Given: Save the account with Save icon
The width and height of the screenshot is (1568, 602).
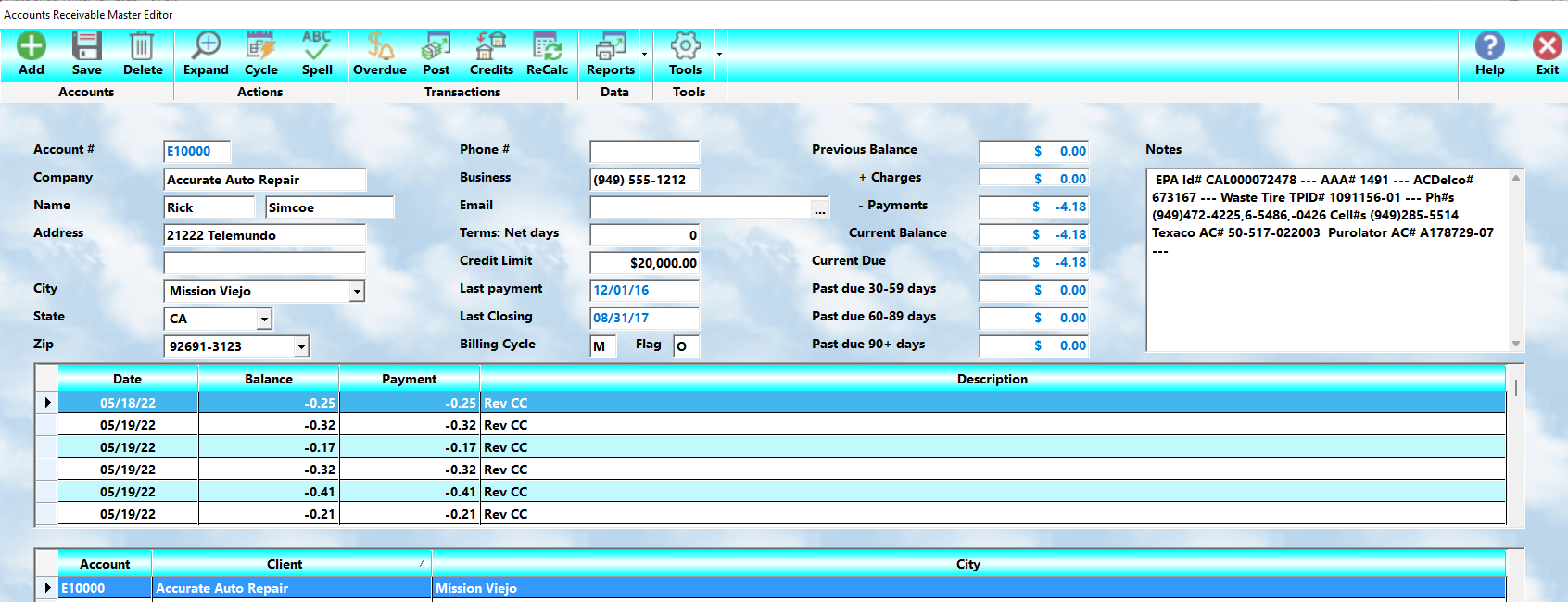Looking at the screenshot, I should pyautogui.click(x=87, y=54).
